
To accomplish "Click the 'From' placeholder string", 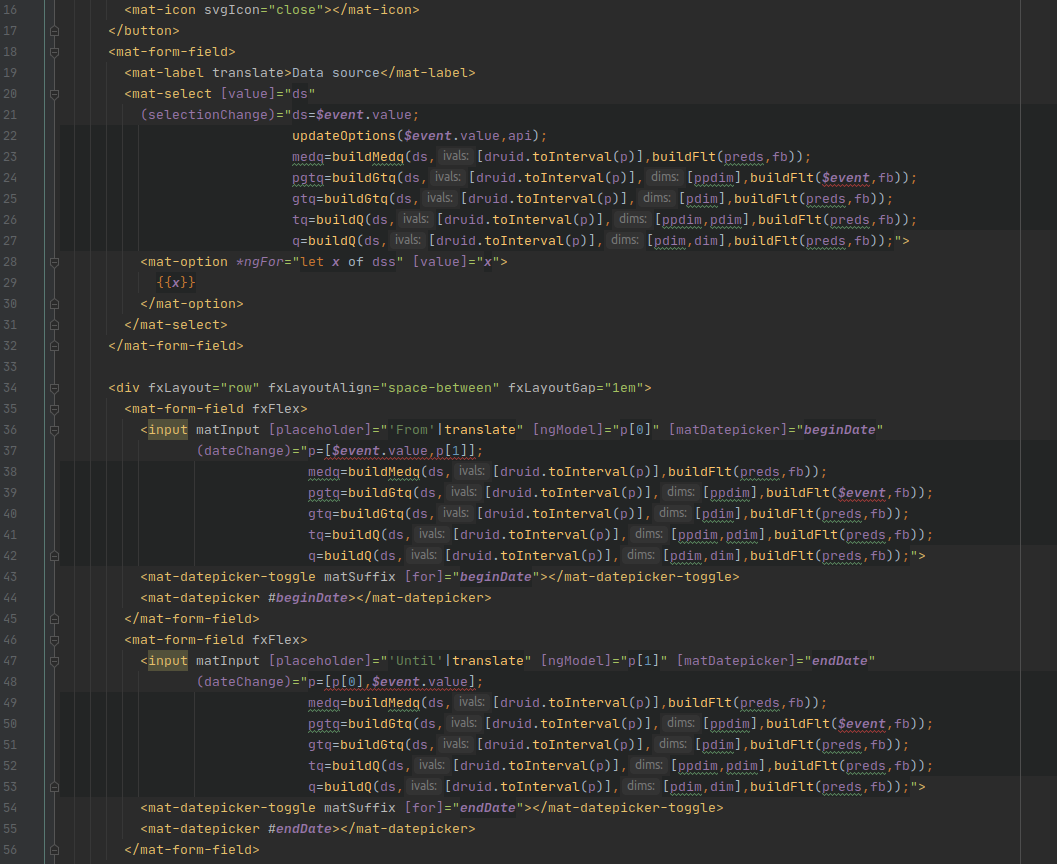I will point(412,429).
